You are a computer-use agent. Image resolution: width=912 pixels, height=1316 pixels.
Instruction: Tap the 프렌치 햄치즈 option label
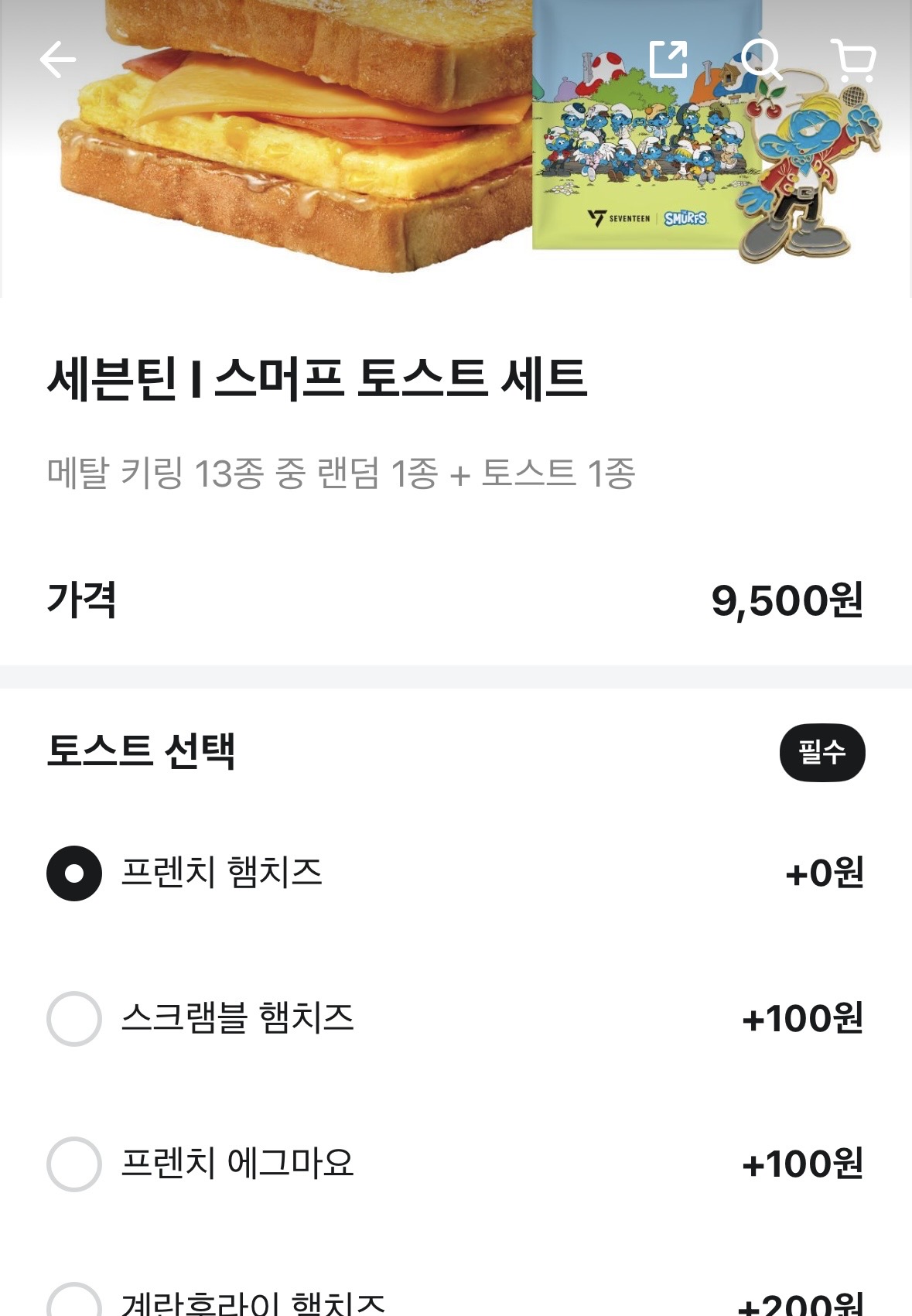(x=222, y=873)
